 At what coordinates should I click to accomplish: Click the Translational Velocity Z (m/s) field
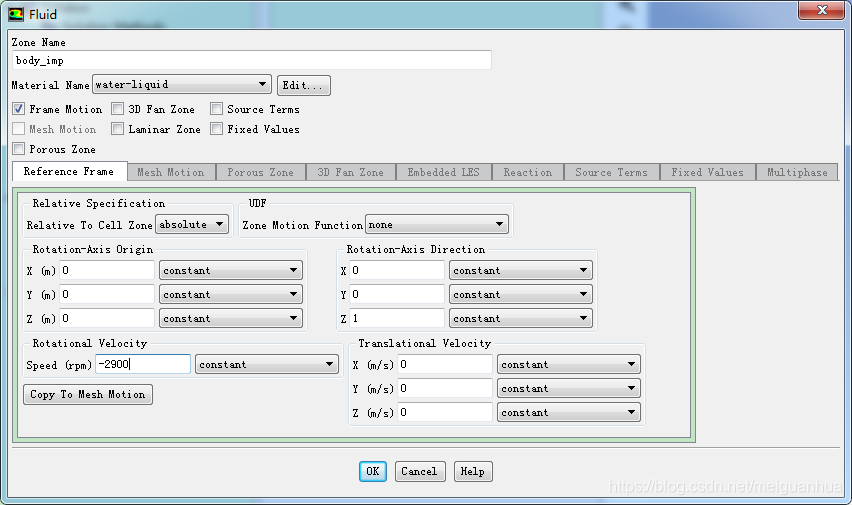445,412
